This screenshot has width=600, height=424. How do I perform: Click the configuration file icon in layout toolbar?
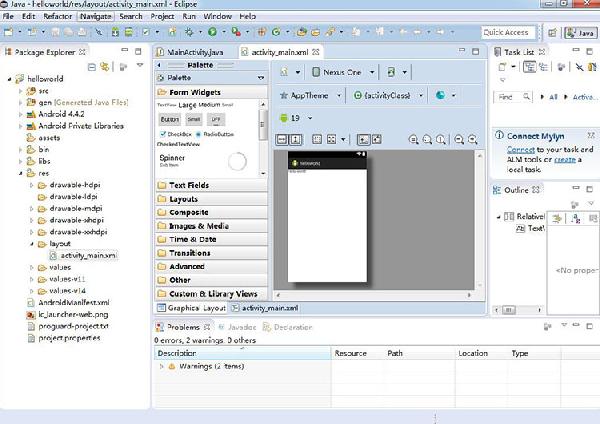[284, 72]
